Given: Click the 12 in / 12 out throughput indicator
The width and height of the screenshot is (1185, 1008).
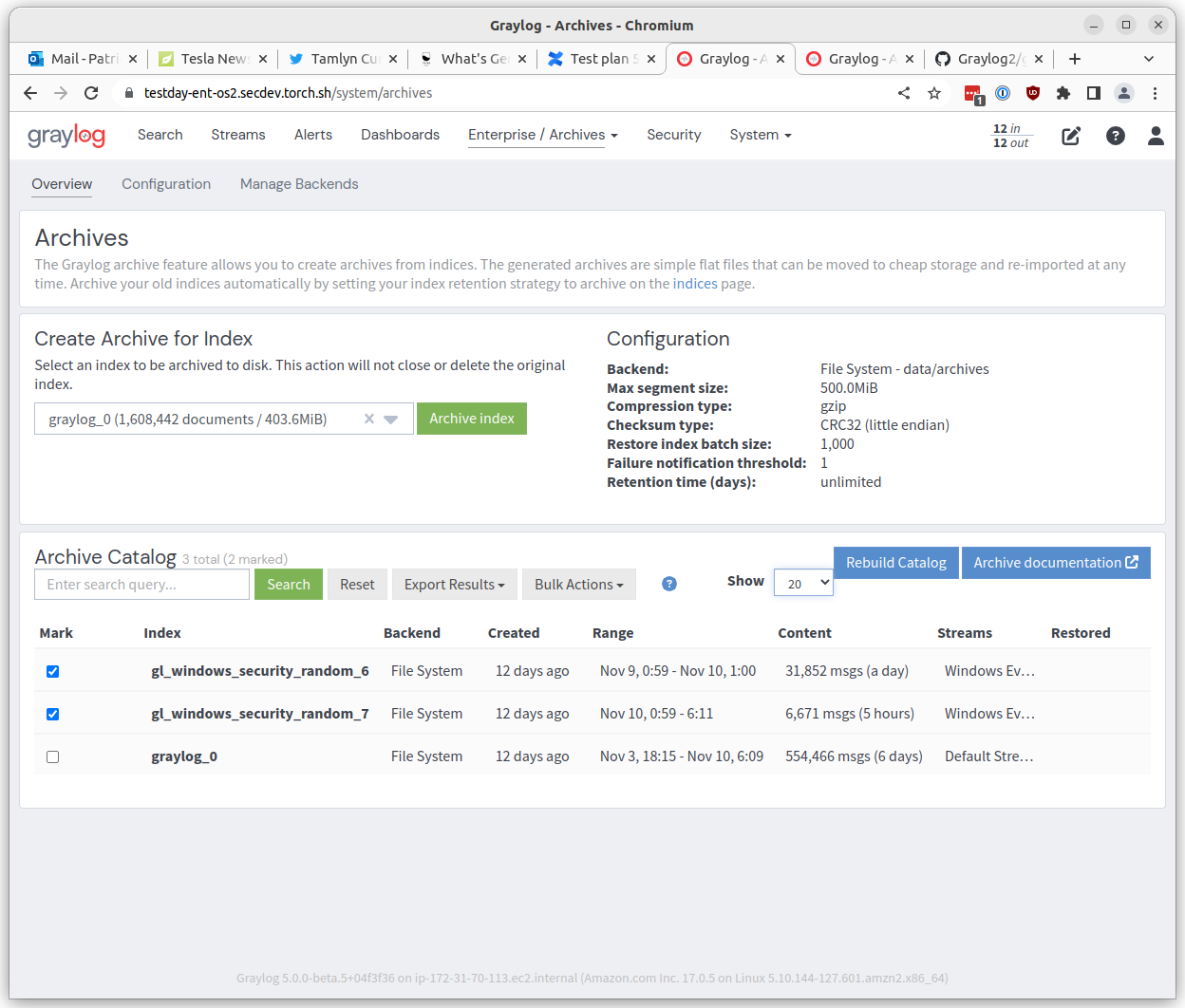Looking at the screenshot, I should click(x=1010, y=136).
